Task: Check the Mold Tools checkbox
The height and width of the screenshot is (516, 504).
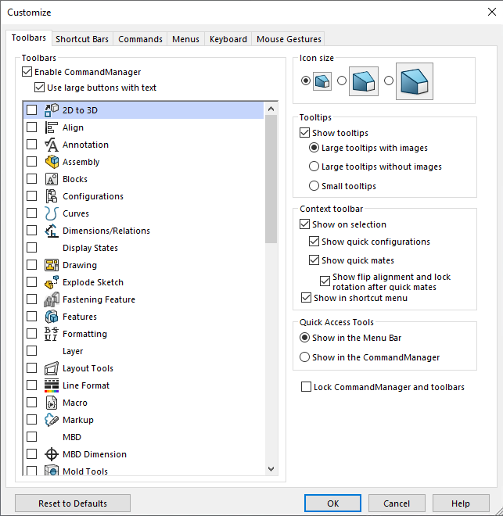Action: click(x=32, y=471)
